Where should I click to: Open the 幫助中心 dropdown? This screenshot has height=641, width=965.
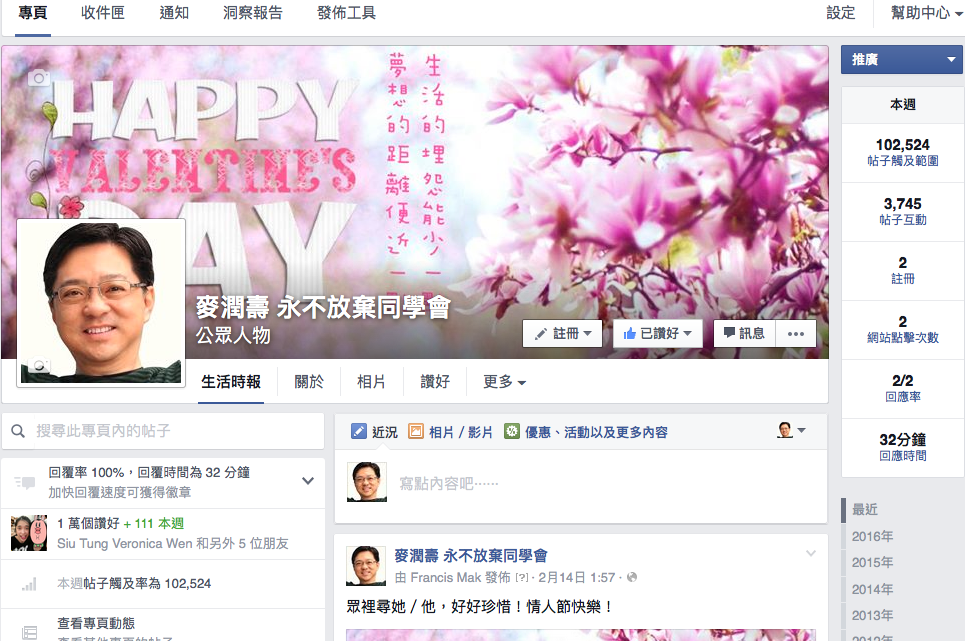pyautogui.click(x=927, y=13)
